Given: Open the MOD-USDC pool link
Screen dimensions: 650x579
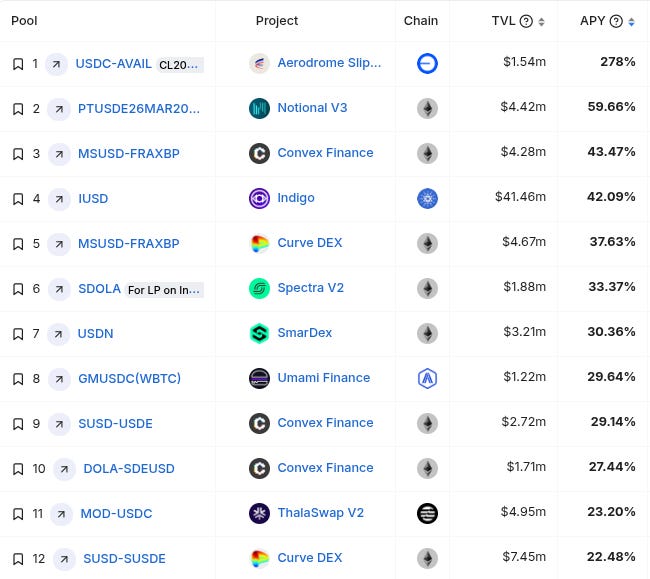Looking at the screenshot, I should [116, 514].
